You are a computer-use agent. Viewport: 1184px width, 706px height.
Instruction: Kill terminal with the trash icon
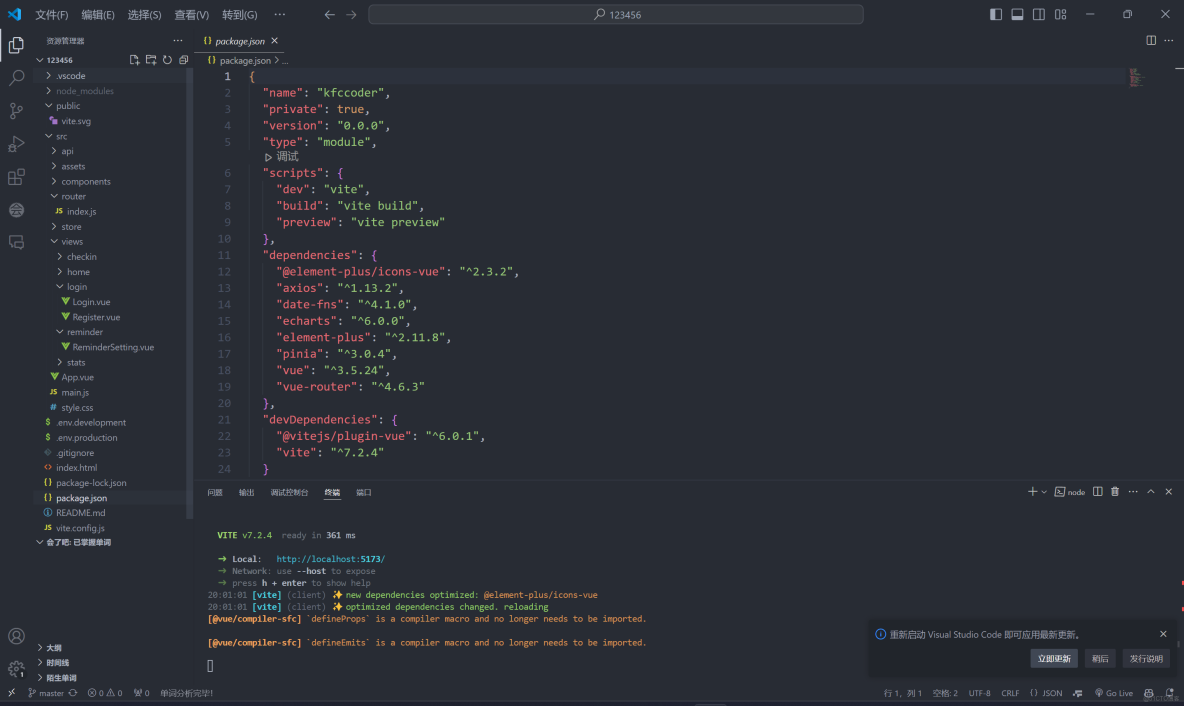[x=1115, y=492]
